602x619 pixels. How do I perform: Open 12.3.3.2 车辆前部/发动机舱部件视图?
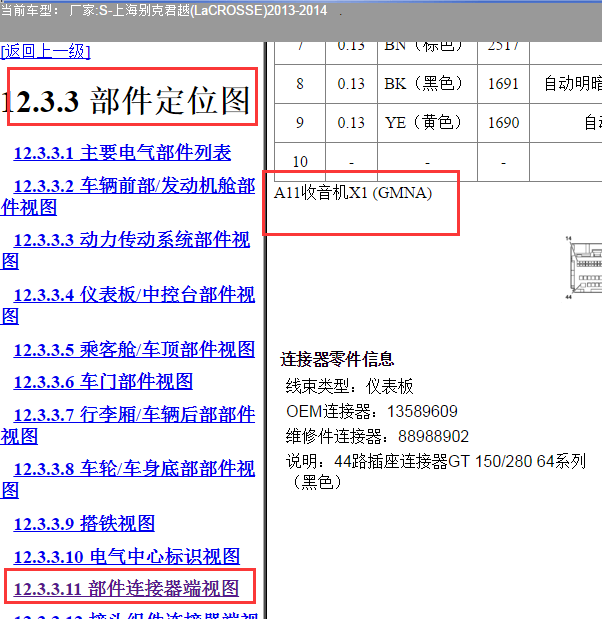(128, 197)
